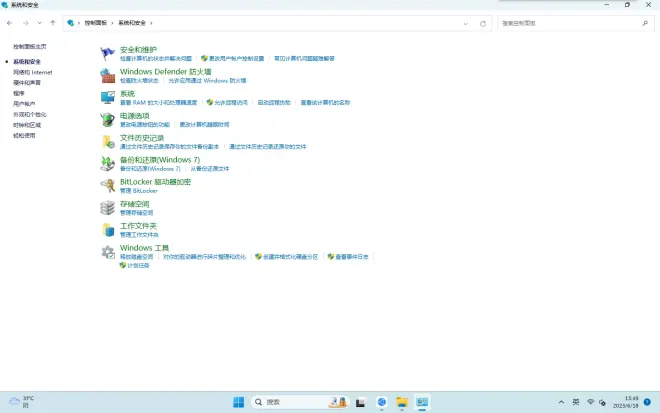
Task: Click the Windows 工具 gear icon
Action: click(x=107, y=252)
